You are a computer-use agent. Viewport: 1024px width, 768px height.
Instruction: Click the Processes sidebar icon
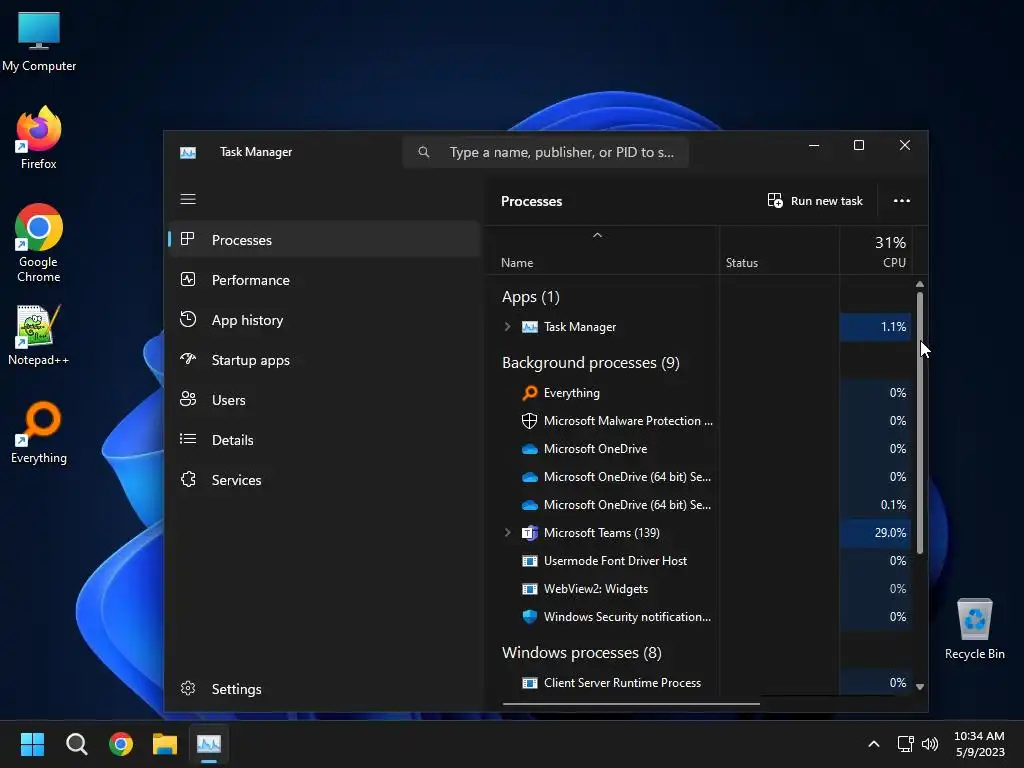pyautogui.click(x=187, y=239)
